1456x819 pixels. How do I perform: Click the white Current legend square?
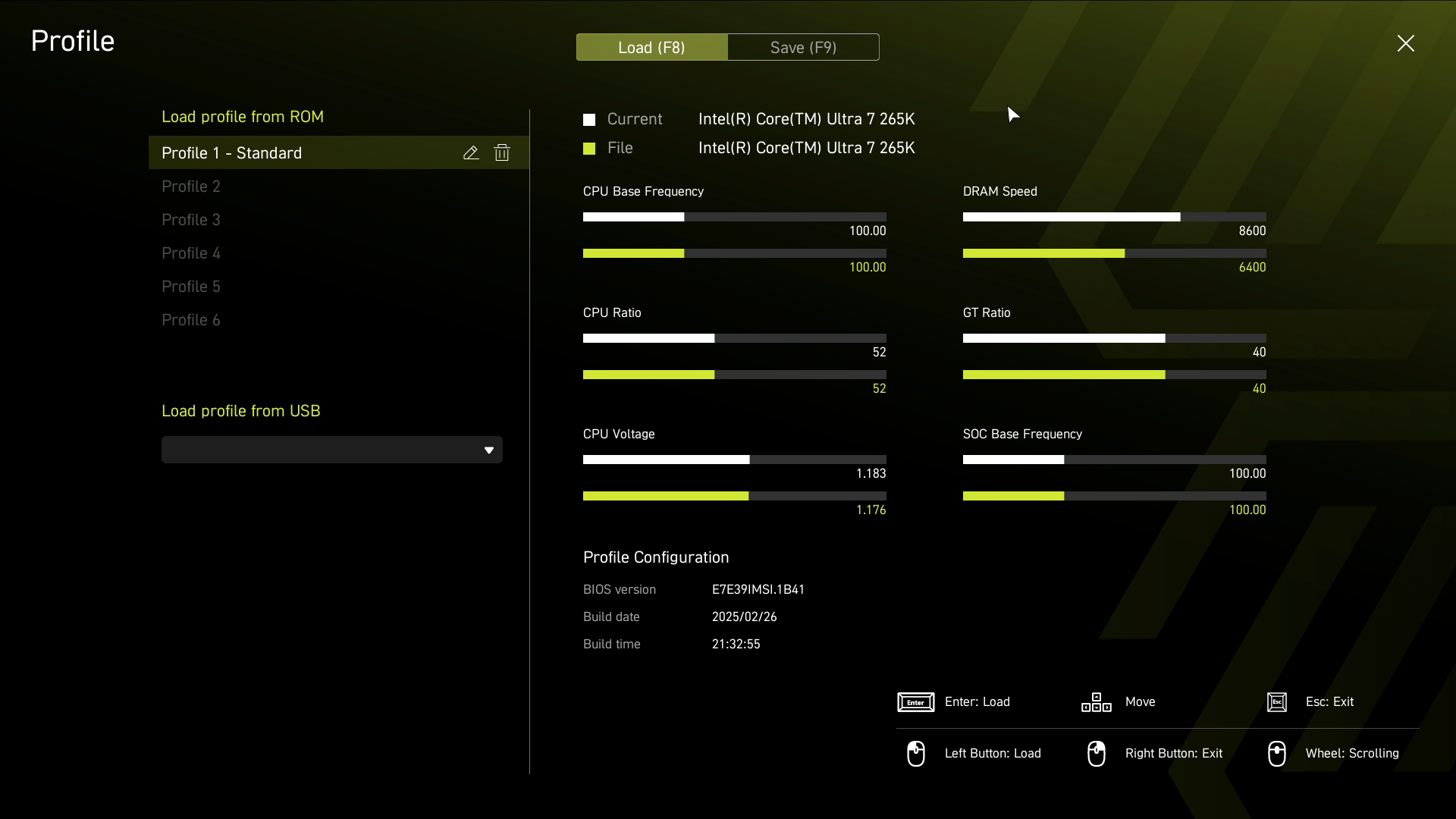point(589,120)
